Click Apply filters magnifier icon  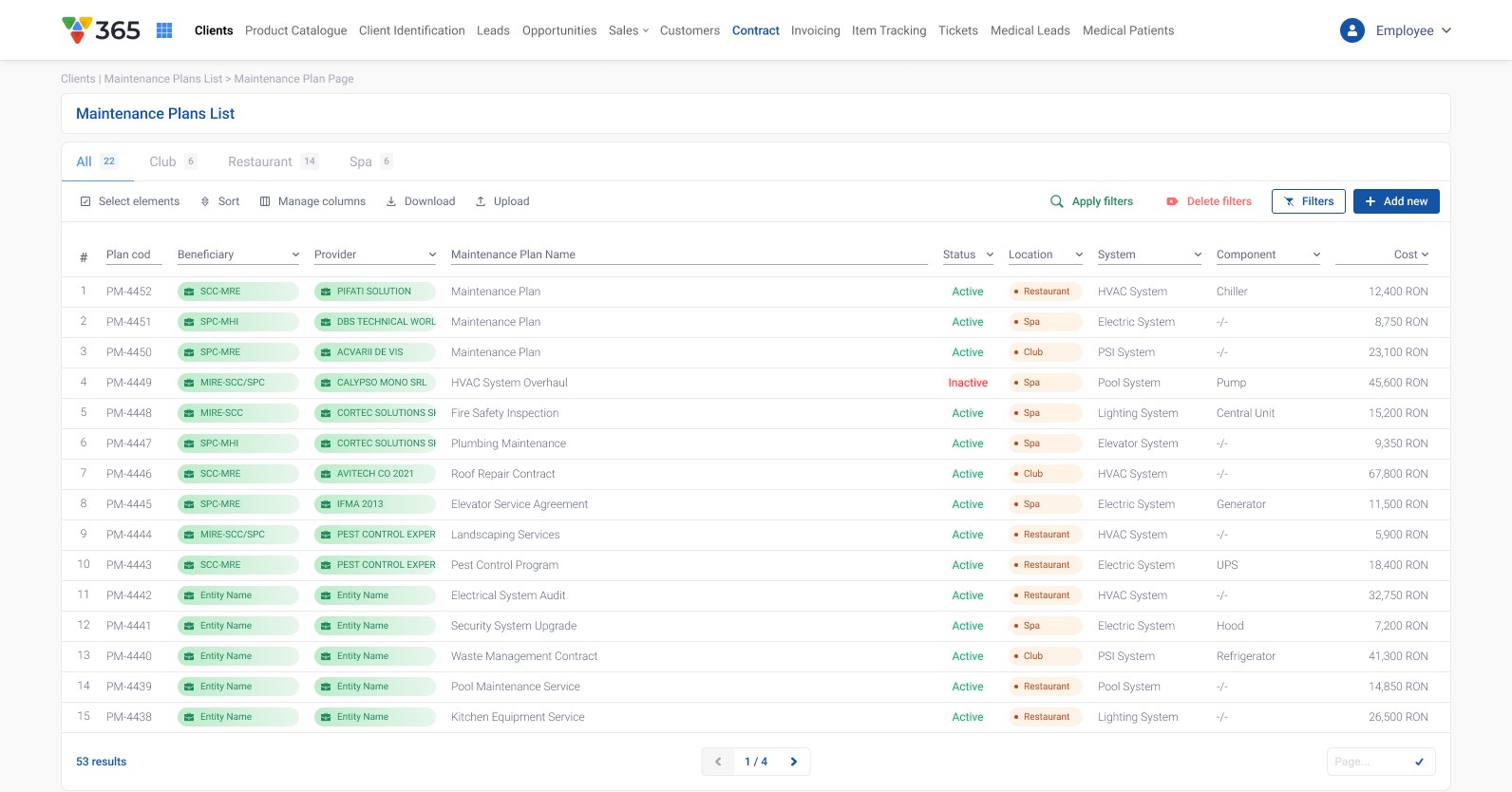(x=1056, y=201)
